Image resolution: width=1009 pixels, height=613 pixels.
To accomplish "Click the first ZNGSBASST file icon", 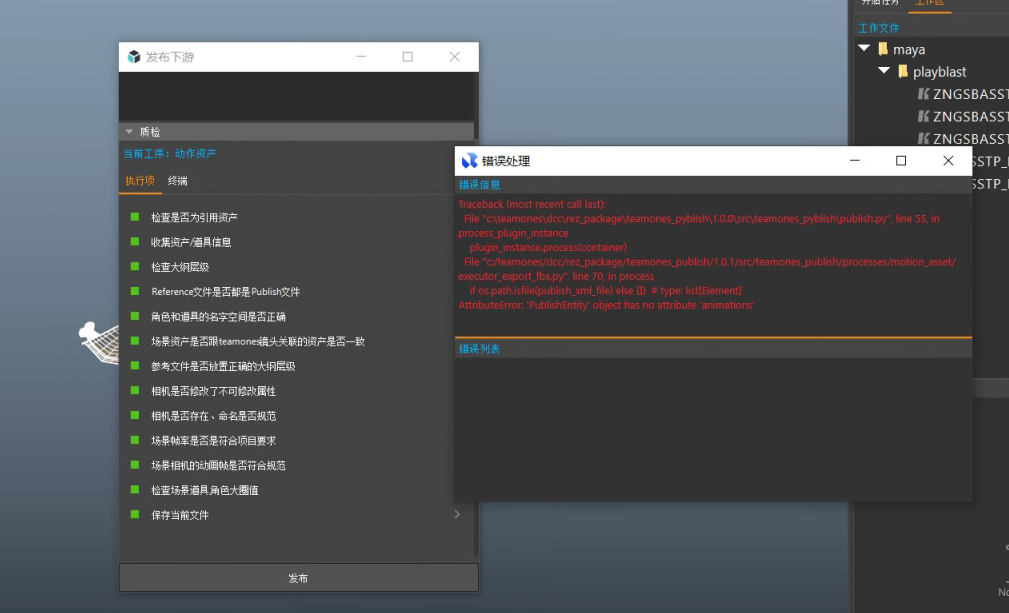I will tap(923, 94).
